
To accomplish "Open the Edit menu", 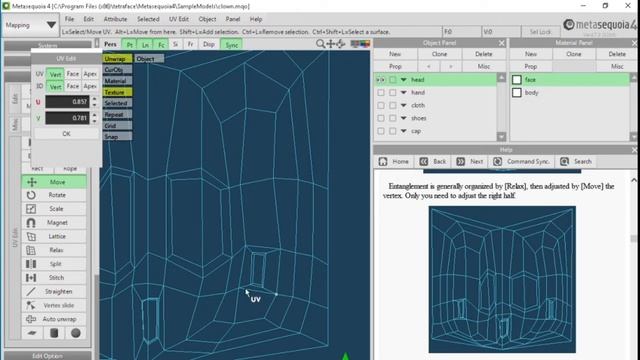I will click(x=88, y=19).
